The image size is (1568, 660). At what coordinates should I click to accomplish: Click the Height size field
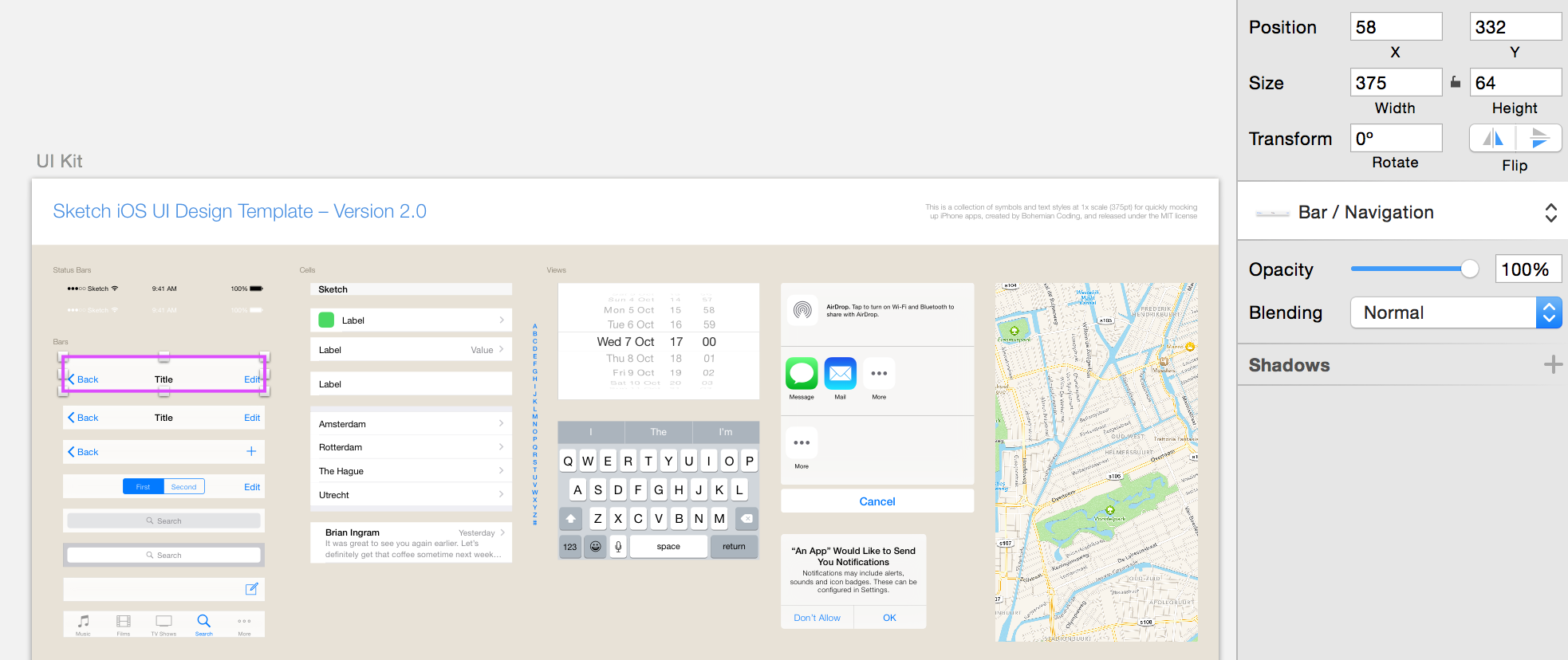point(1515,83)
